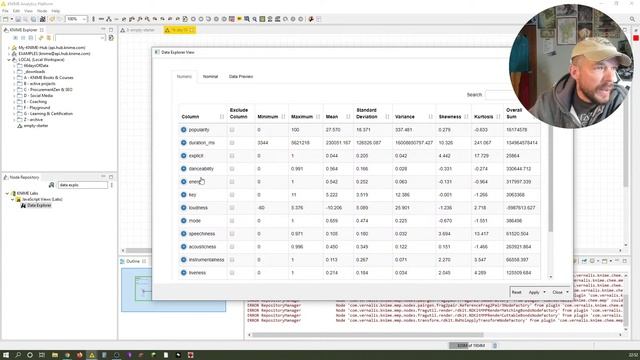Click the Windows Start button
640x360 pixels.
click(6, 355)
